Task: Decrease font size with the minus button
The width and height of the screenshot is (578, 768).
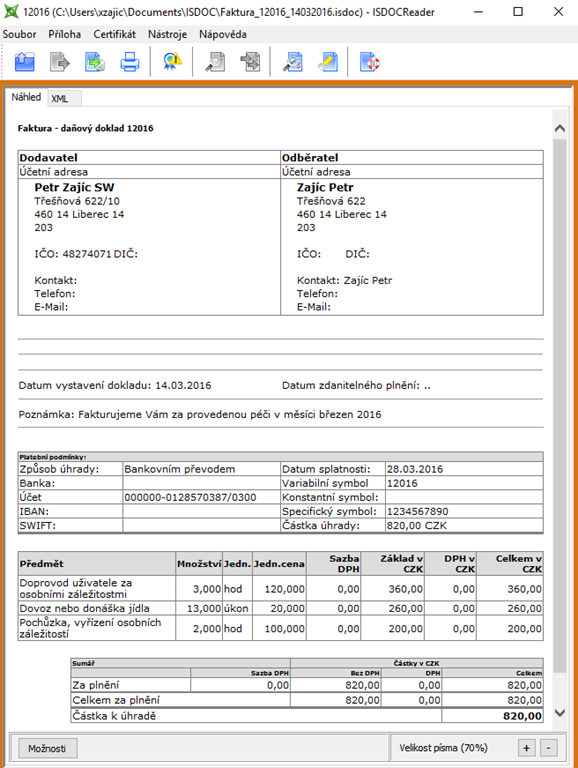Action: tap(549, 748)
